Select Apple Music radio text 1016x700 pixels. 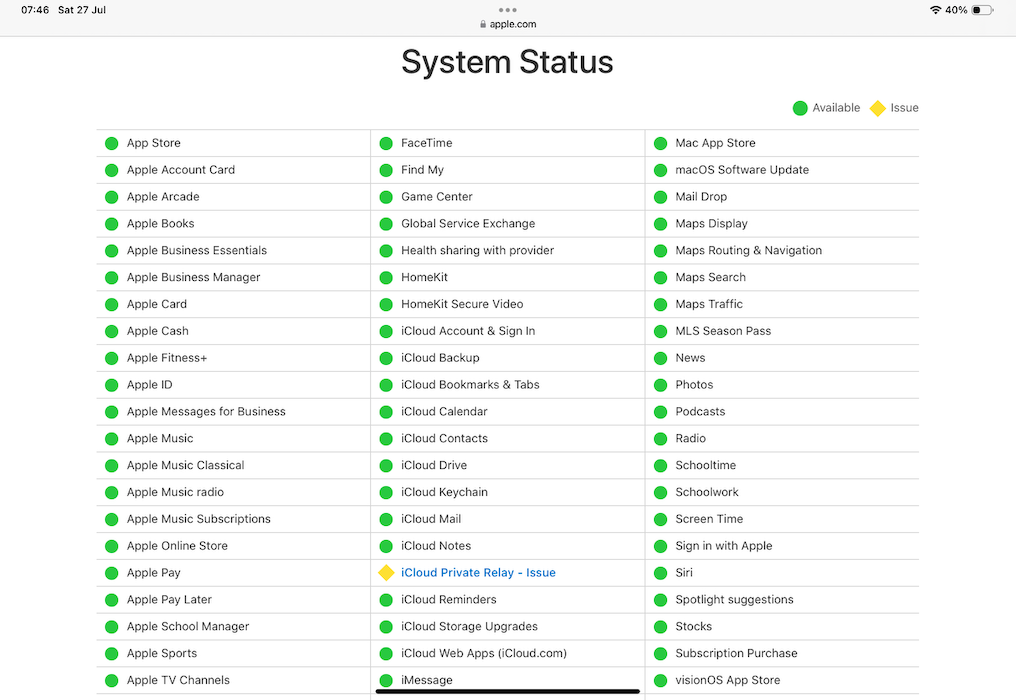[x=176, y=492]
